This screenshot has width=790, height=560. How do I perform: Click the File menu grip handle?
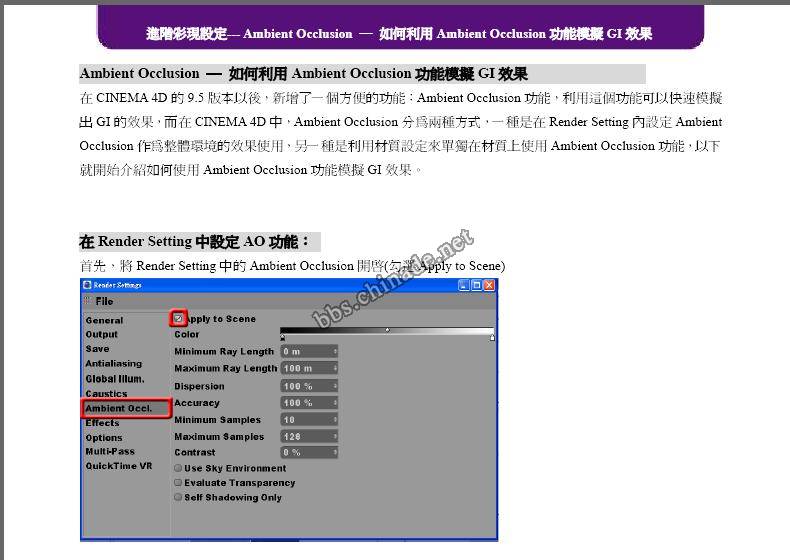[89, 301]
